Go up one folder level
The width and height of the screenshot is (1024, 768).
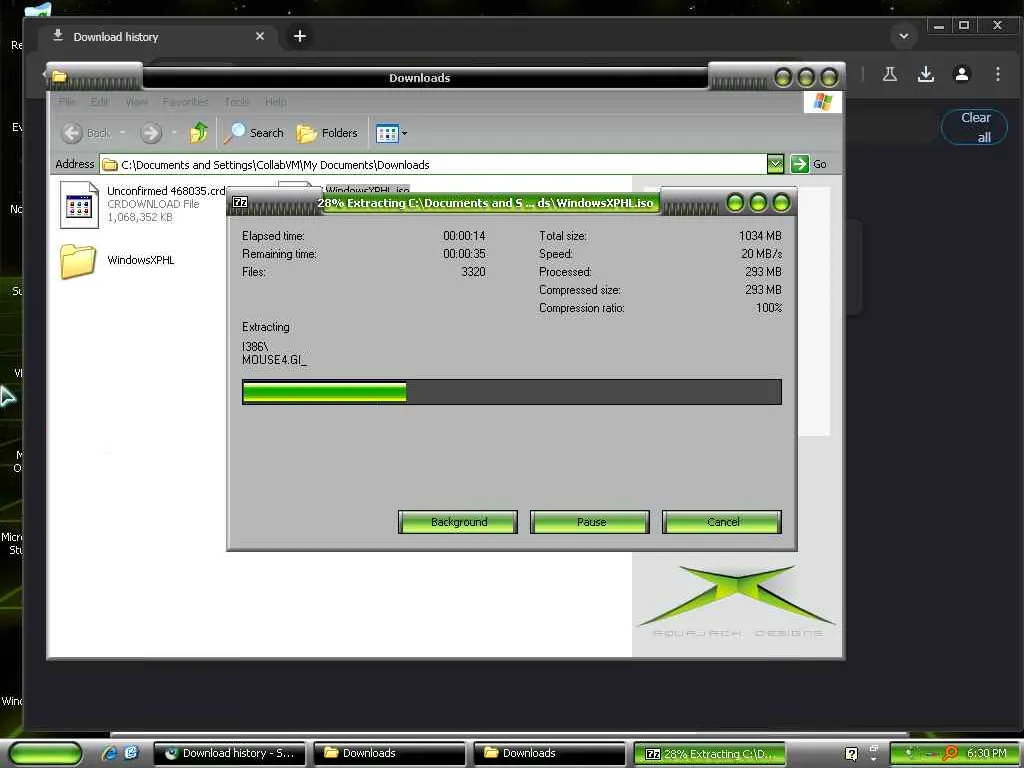(x=199, y=133)
